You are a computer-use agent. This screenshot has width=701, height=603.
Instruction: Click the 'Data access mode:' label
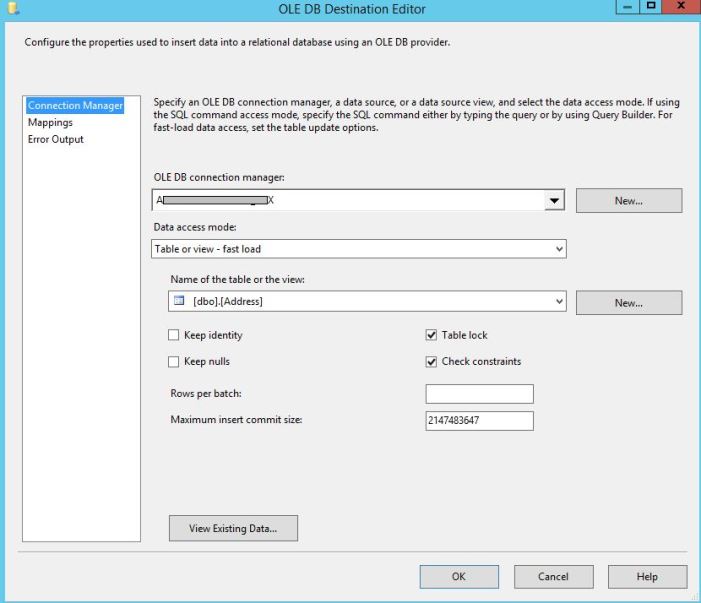coord(195,227)
